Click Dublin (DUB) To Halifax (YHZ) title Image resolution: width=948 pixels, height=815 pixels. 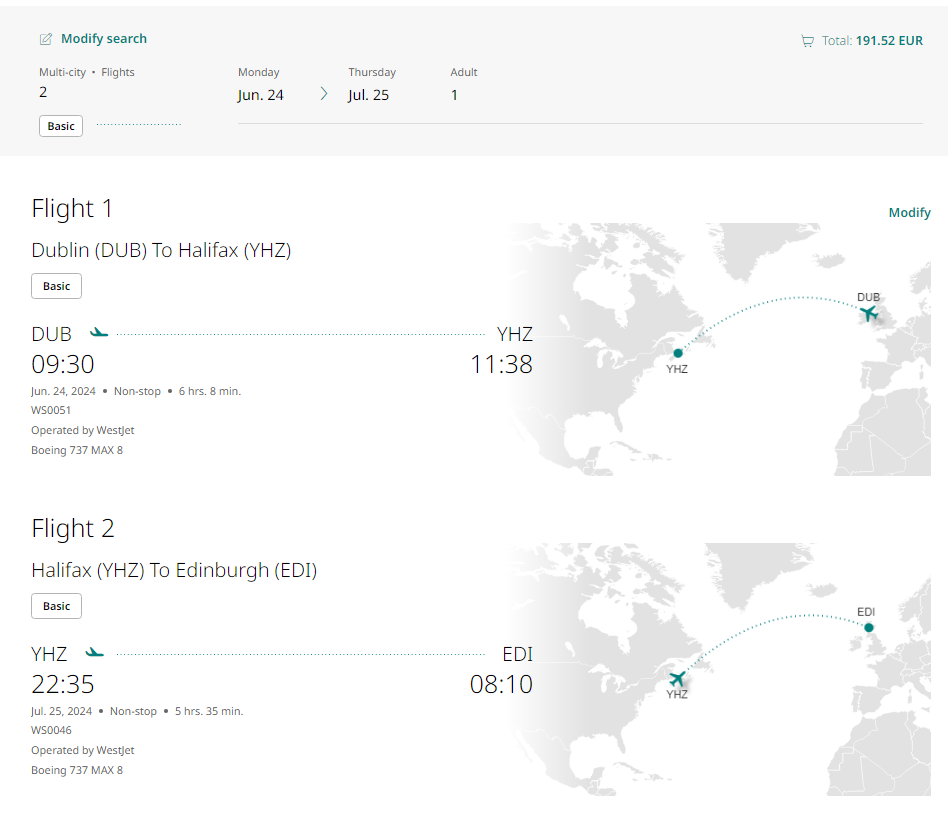point(161,250)
